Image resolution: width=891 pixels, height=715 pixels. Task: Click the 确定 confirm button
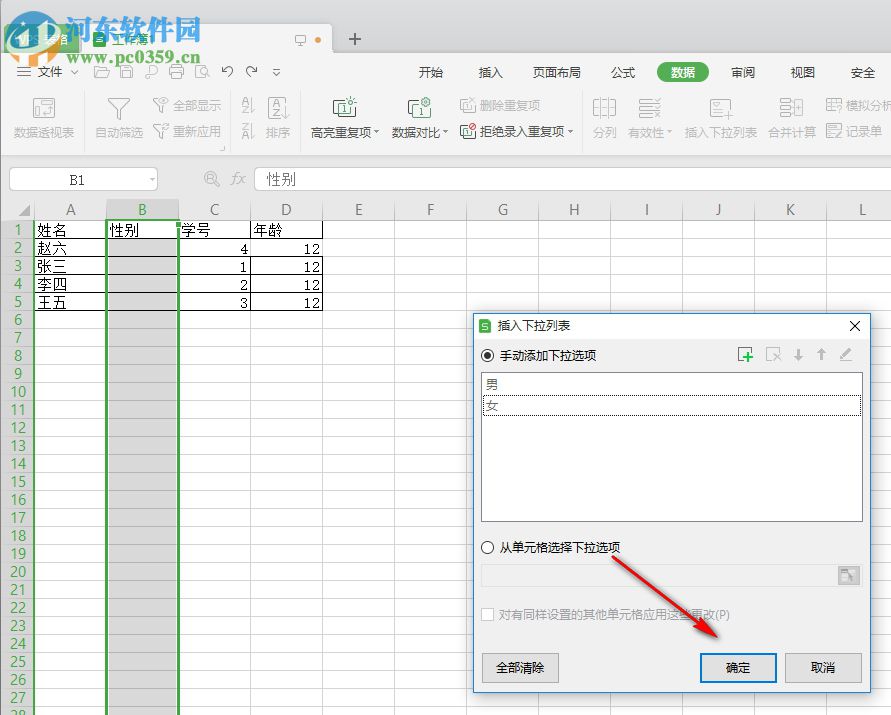[x=738, y=668]
